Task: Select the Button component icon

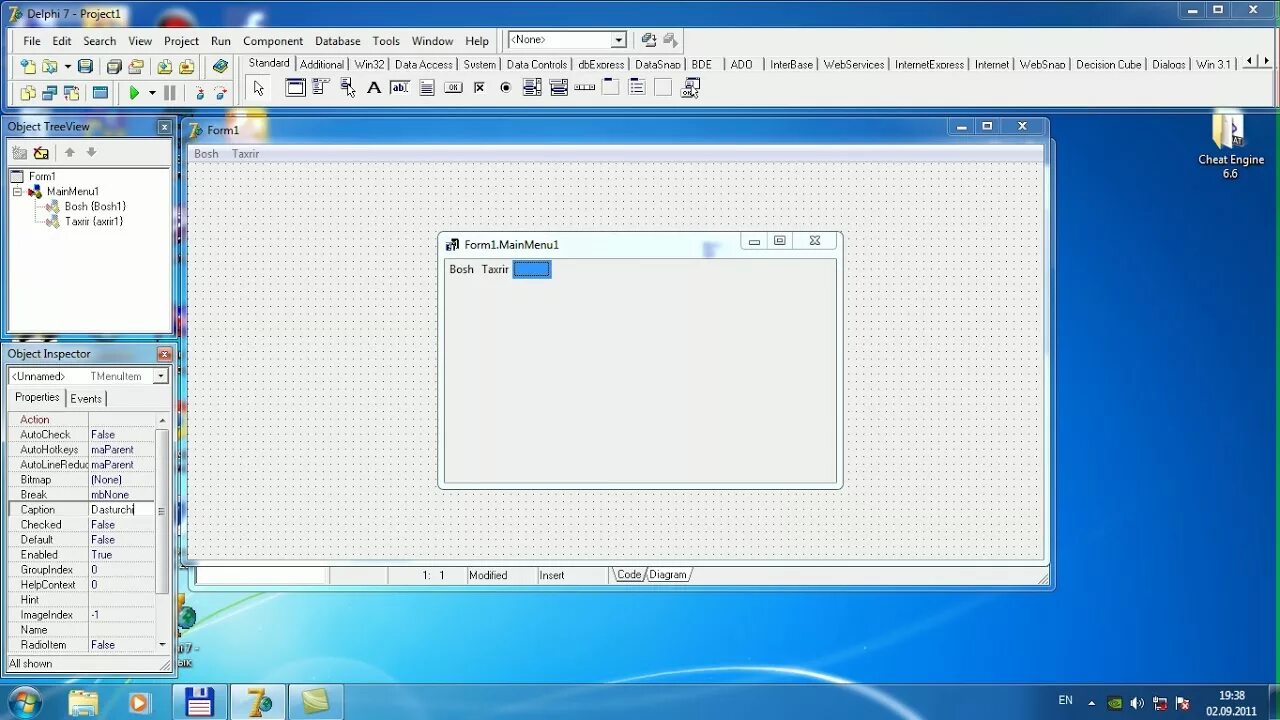Action: coord(453,88)
